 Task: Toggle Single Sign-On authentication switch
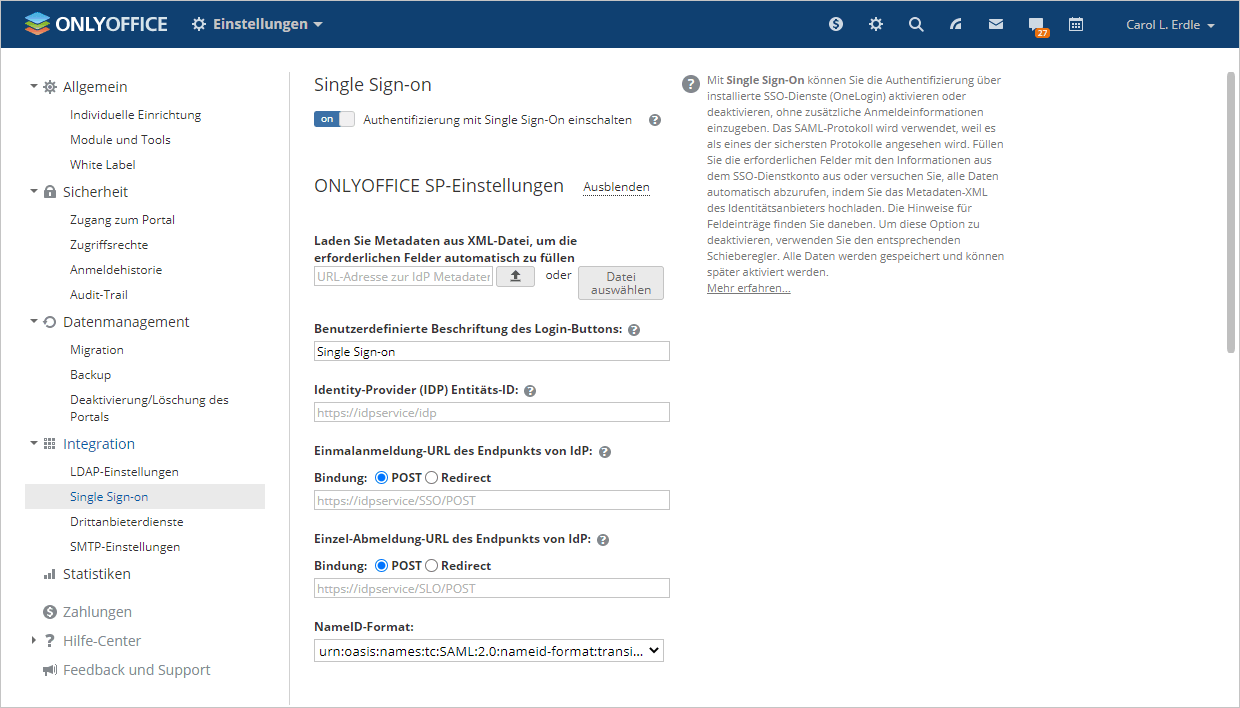click(334, 119)
